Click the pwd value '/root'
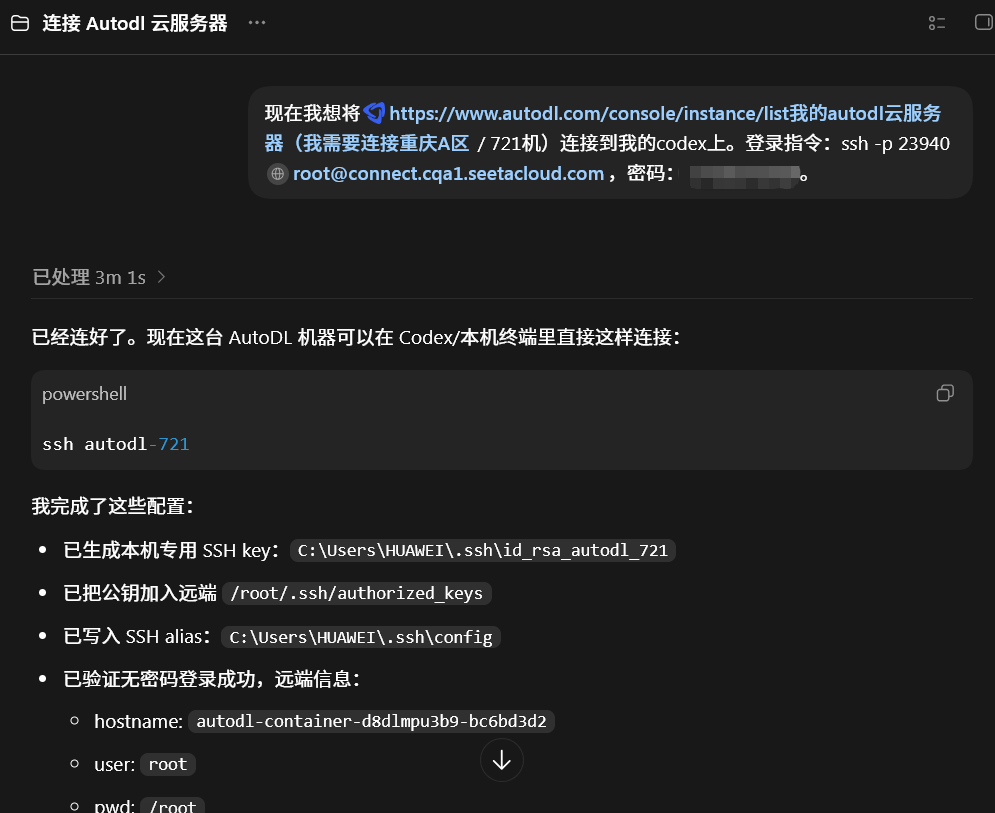The image size is (995, 813). (x=172, y=806)
